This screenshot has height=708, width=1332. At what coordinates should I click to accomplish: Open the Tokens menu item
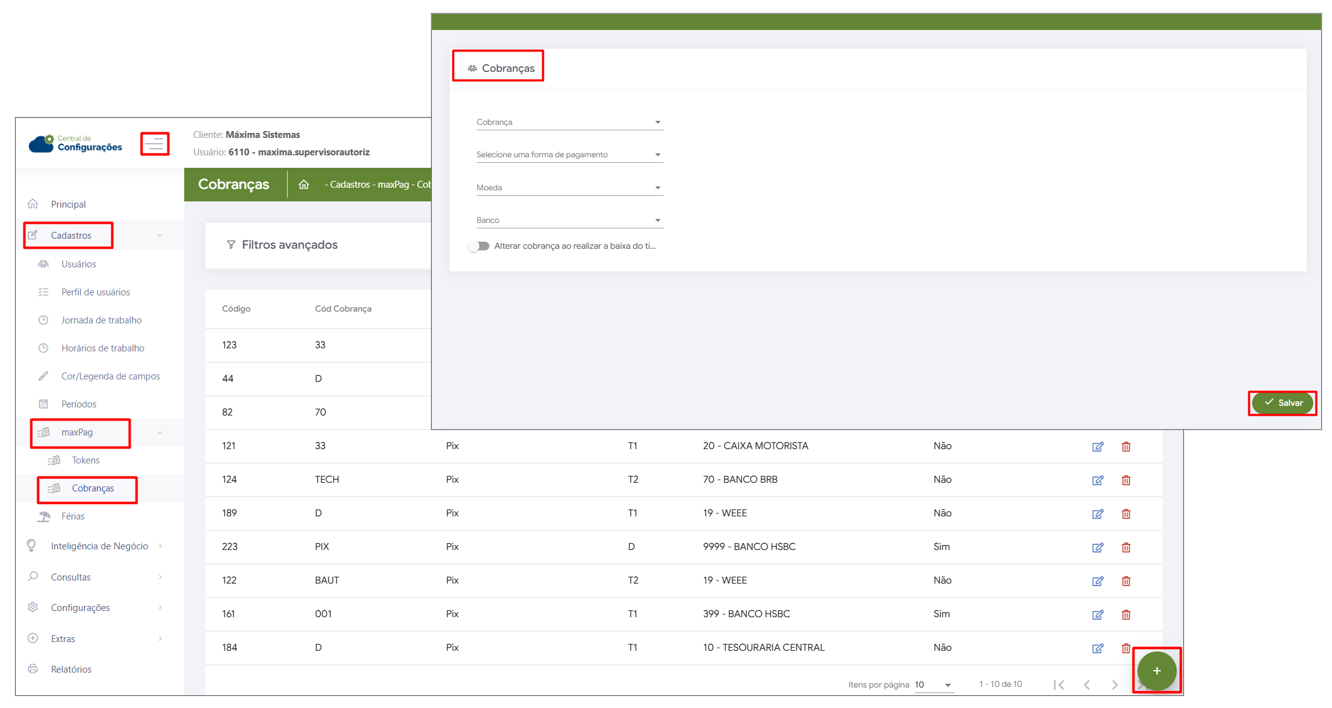coord(85,460)
